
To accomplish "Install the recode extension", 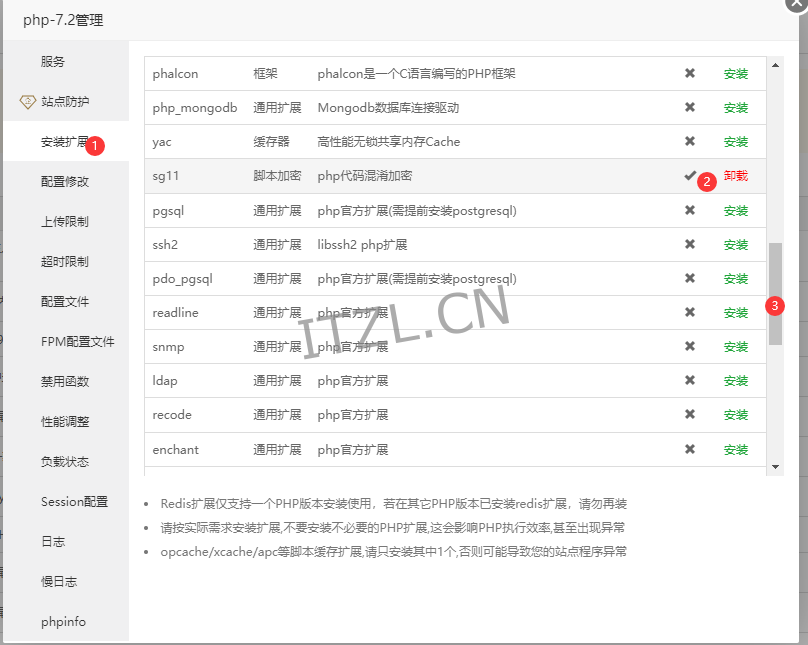I will (x=735, y=415).
